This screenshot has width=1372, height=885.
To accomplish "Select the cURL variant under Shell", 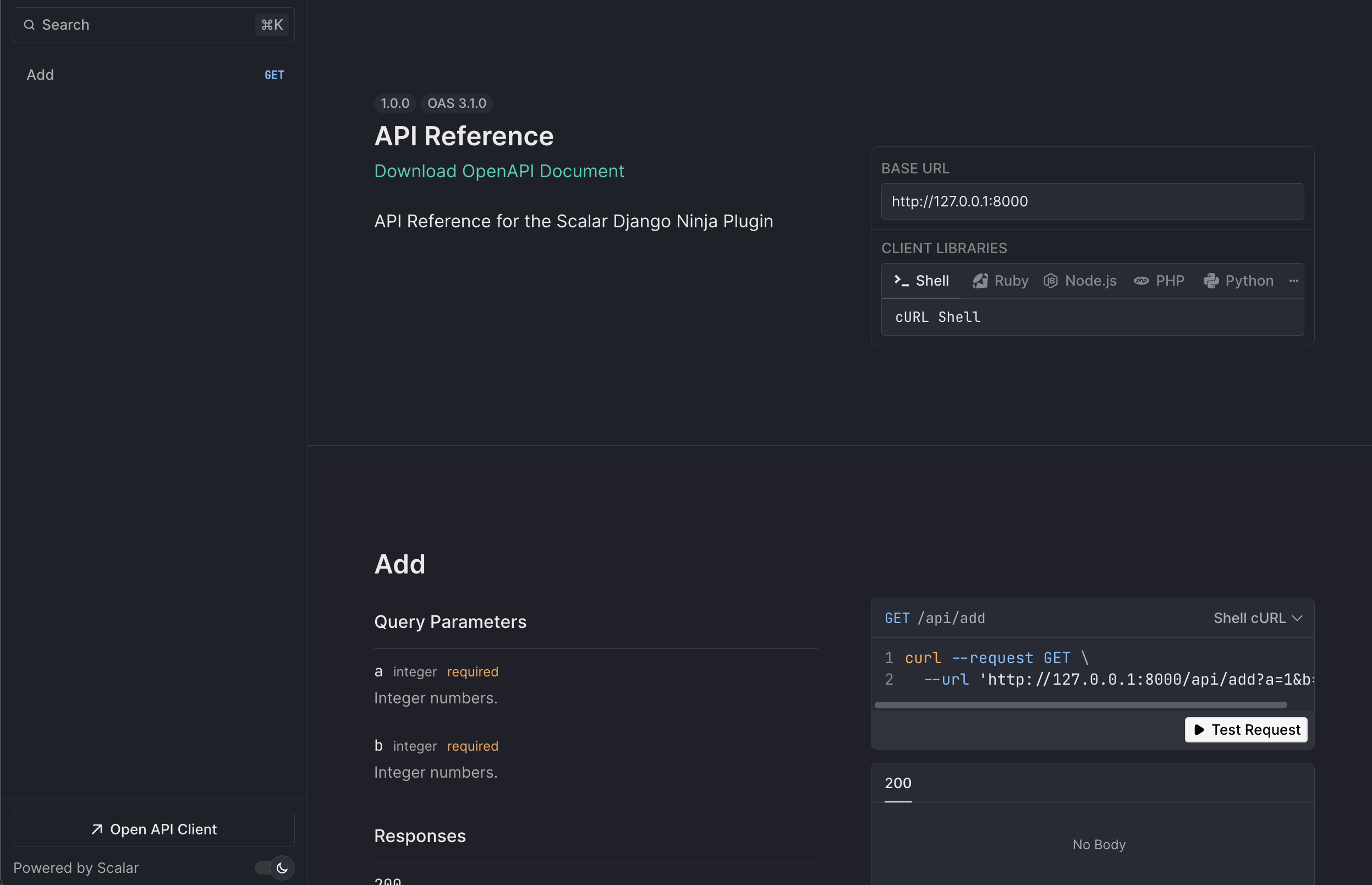I will tap(937, 316).
